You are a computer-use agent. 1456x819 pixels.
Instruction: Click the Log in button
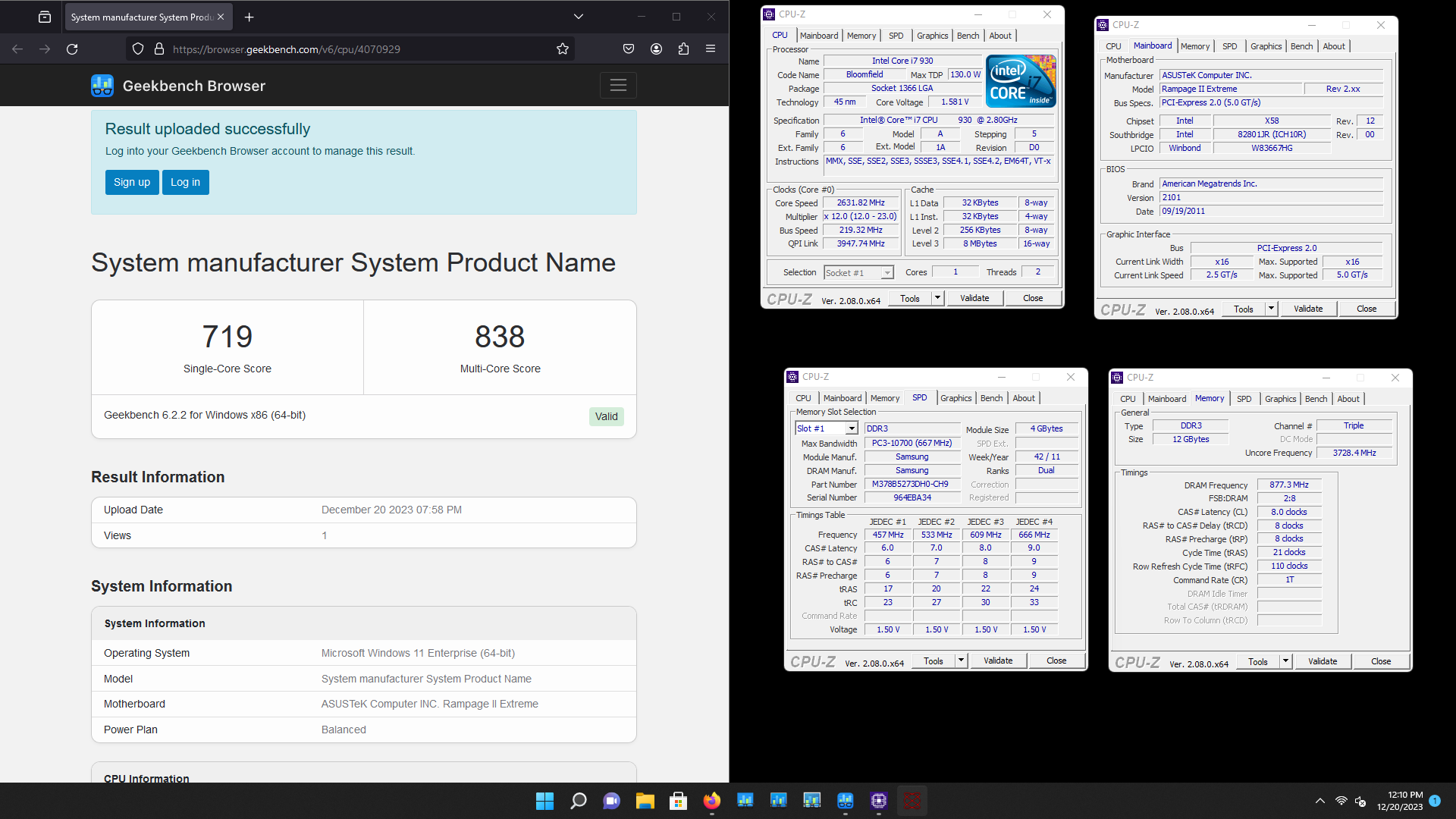pyautogui.click(x=185, y=182)
